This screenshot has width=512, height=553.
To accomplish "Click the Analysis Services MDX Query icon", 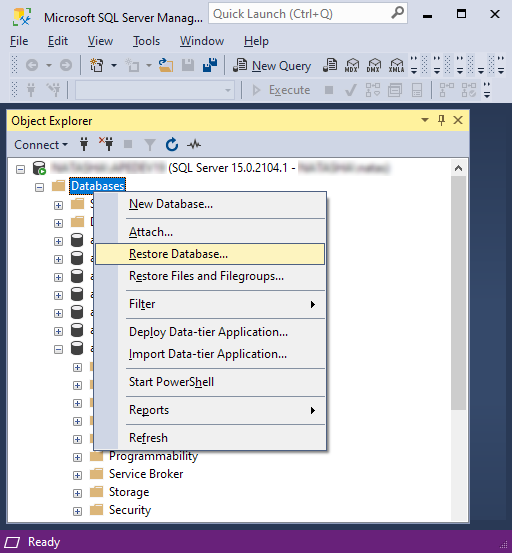I will point(352,66).
